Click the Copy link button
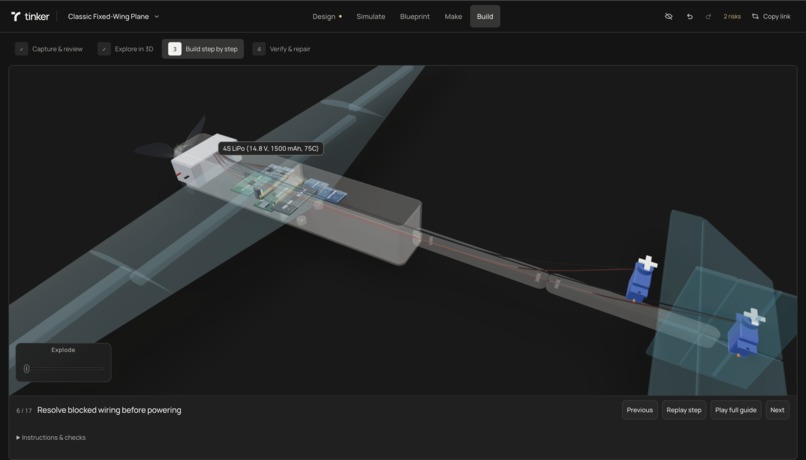Image resolution: width=806 pixels, height=460 pixels. (771, 16)
